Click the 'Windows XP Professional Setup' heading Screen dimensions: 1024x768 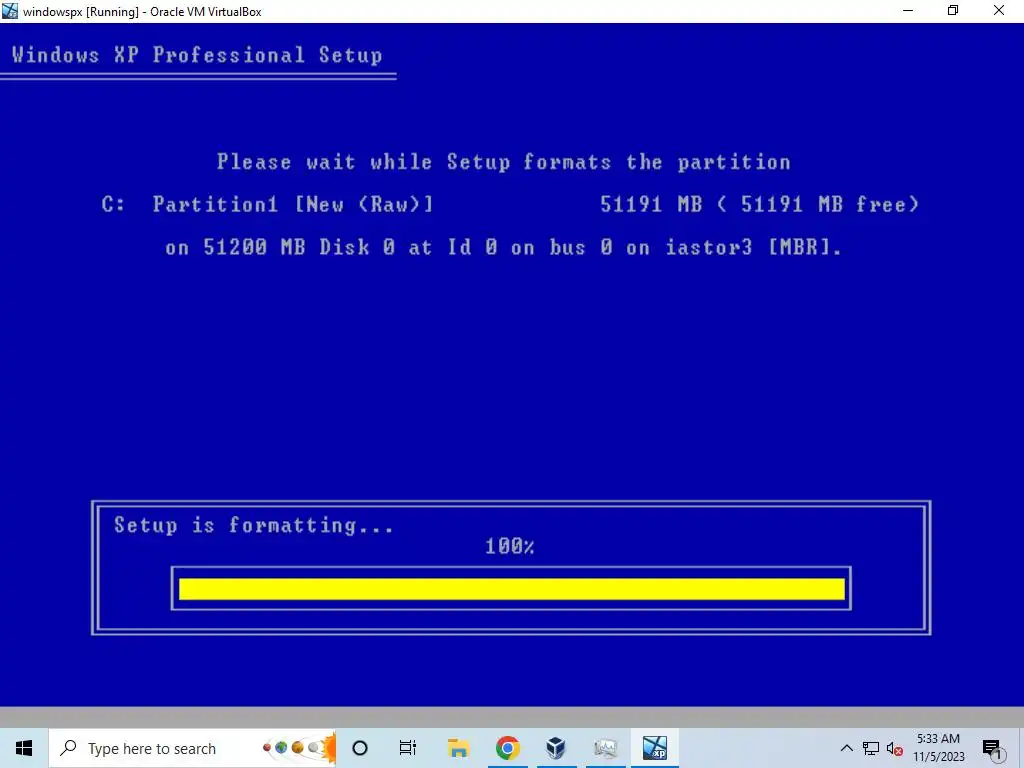(197, 55)
